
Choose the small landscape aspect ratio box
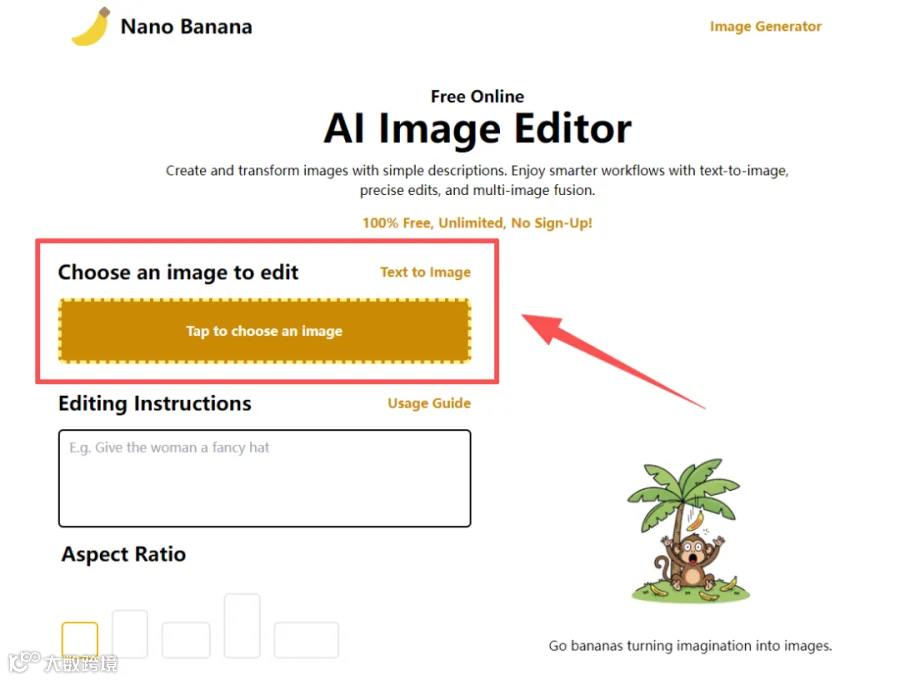click(186, 639)
